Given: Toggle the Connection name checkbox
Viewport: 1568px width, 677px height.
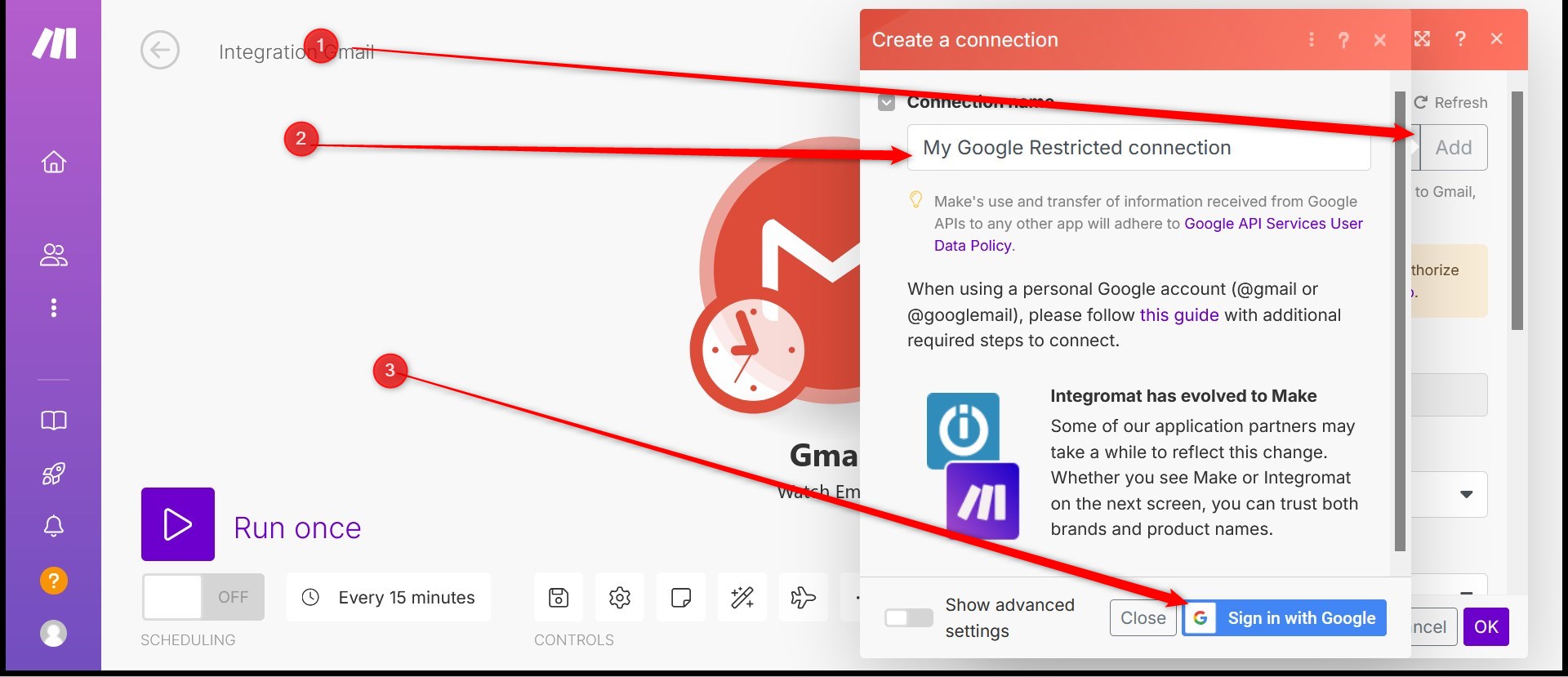Looking at the screenshot, I should click(887, 103).
